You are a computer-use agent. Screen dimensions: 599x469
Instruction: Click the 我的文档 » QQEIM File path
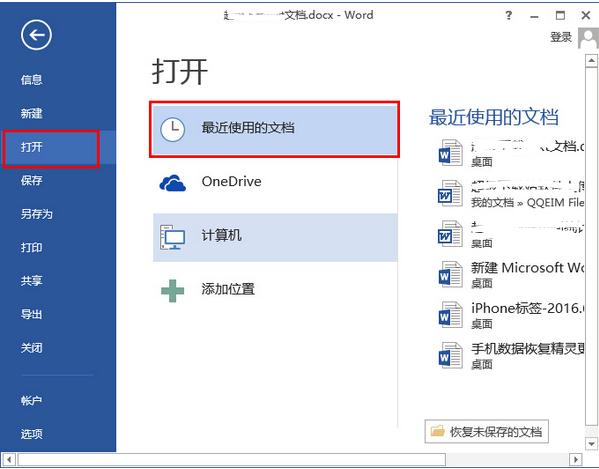(527, 203)
